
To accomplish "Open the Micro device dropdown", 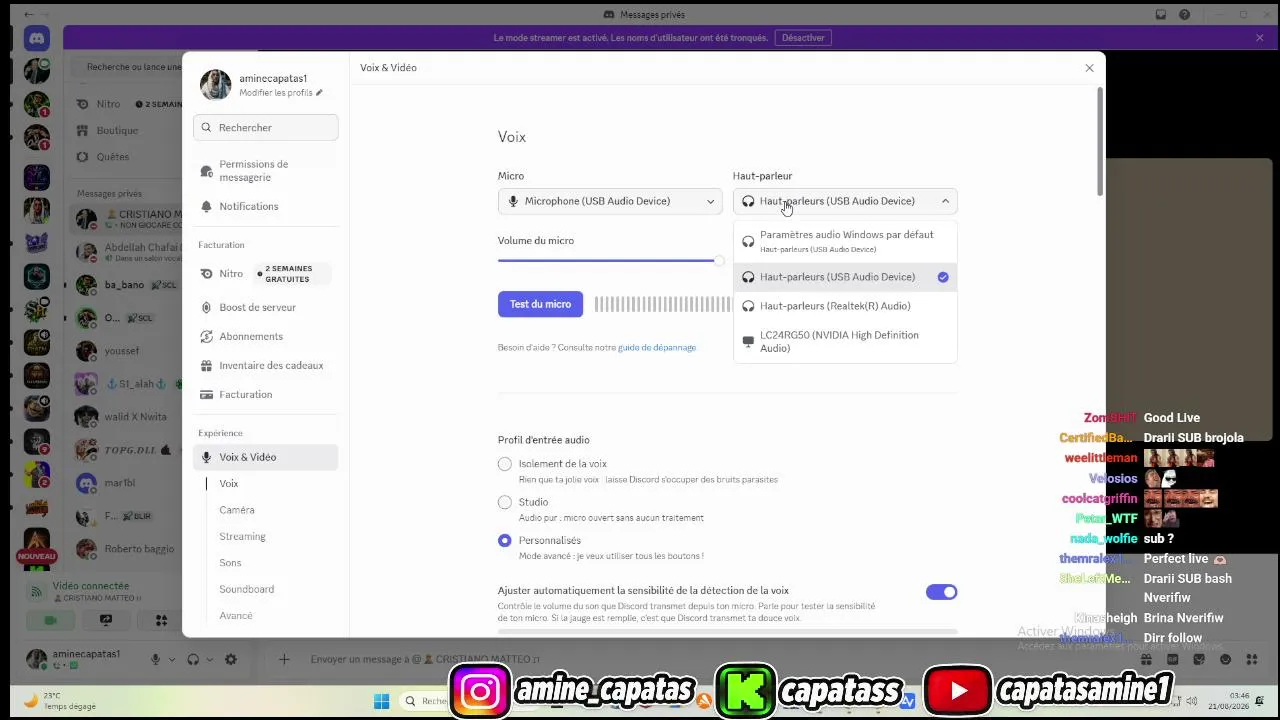I will coord(610,201).
